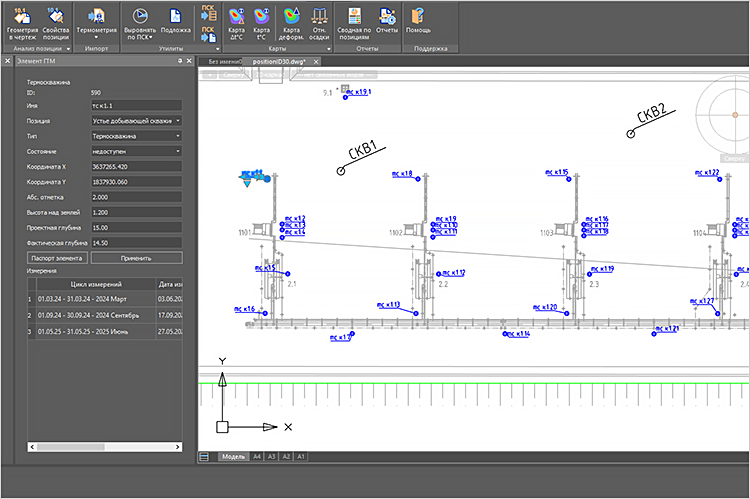Image resolution: width=750 pixels, height=499 pixels.
Task: Select the A1 layout tab
Action: tap(301, 457)
